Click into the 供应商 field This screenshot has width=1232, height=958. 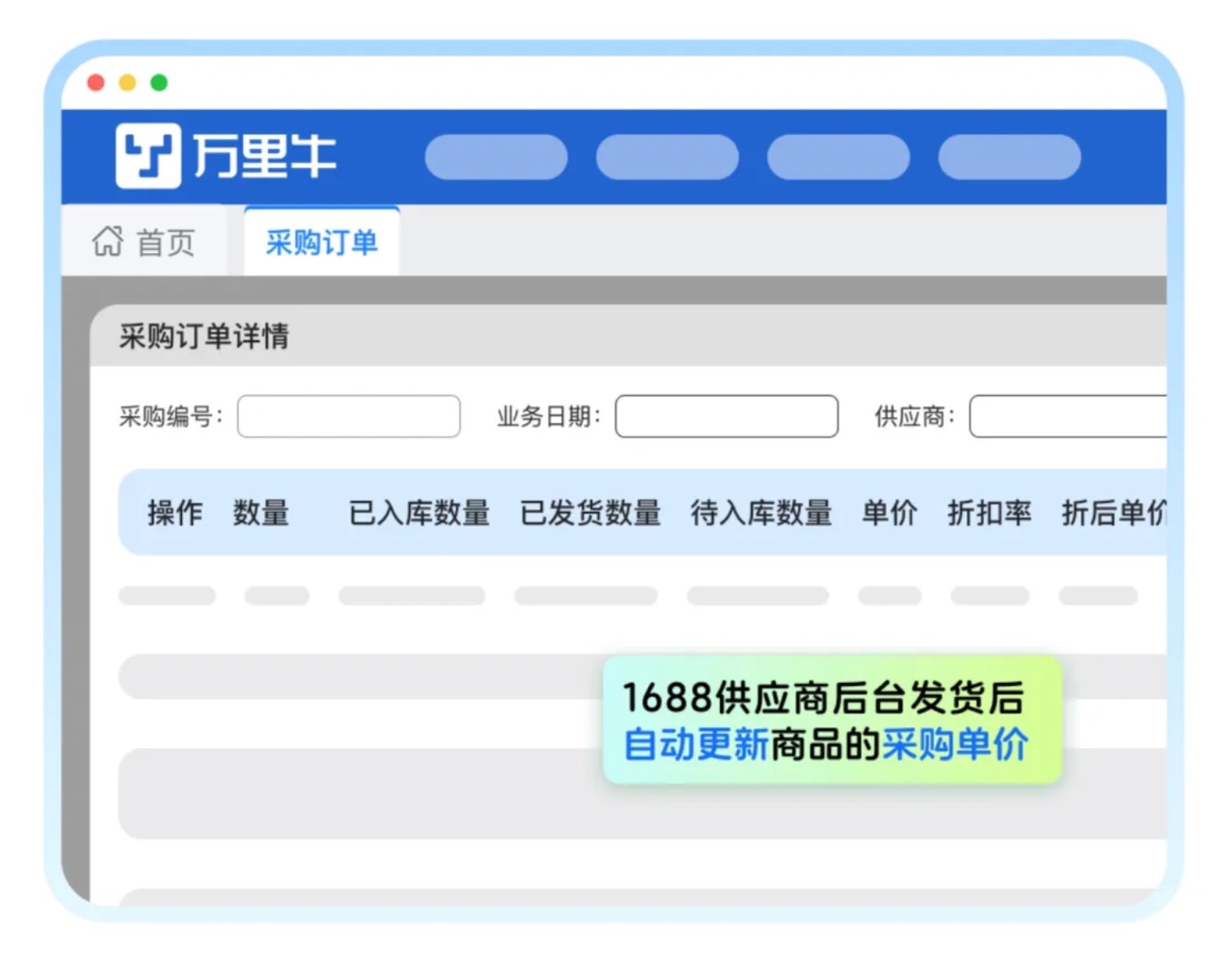(x=1068, y=416)
